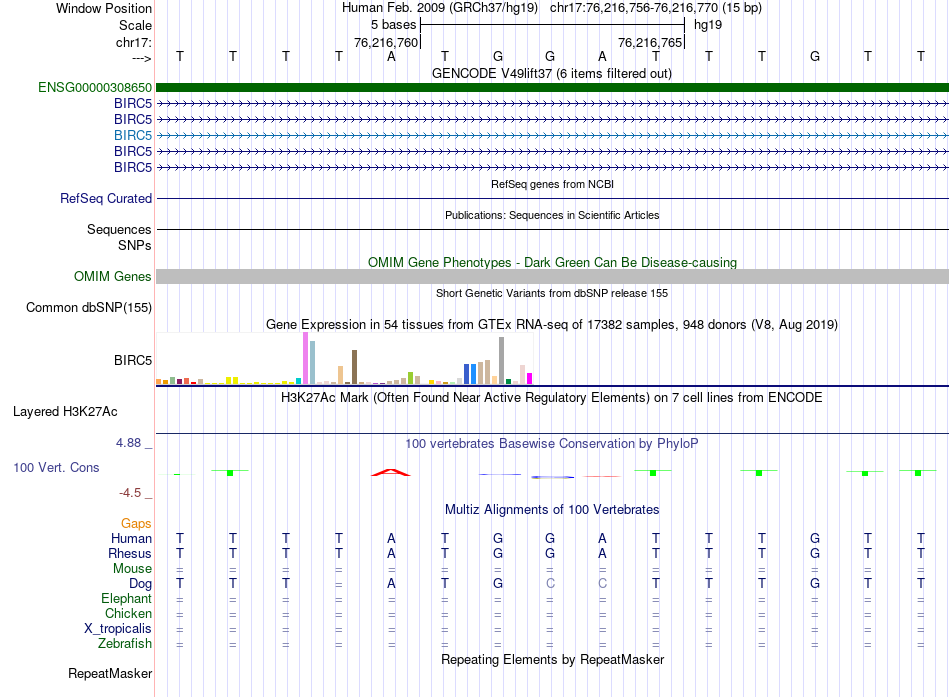Click the -4.5 lower scale value
This screenshot has height=697, width=950.
[x=130, y=493]
